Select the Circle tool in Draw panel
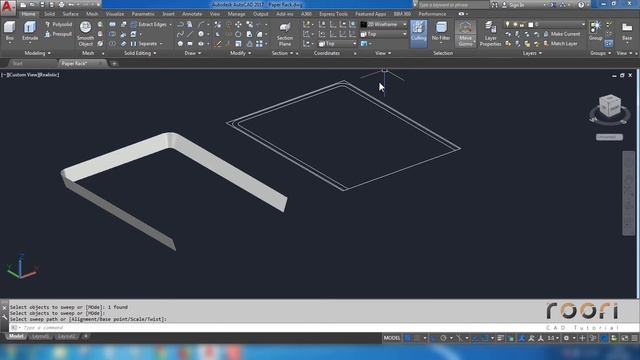Viewport: 640px width, 360px height. click(201, 34)
